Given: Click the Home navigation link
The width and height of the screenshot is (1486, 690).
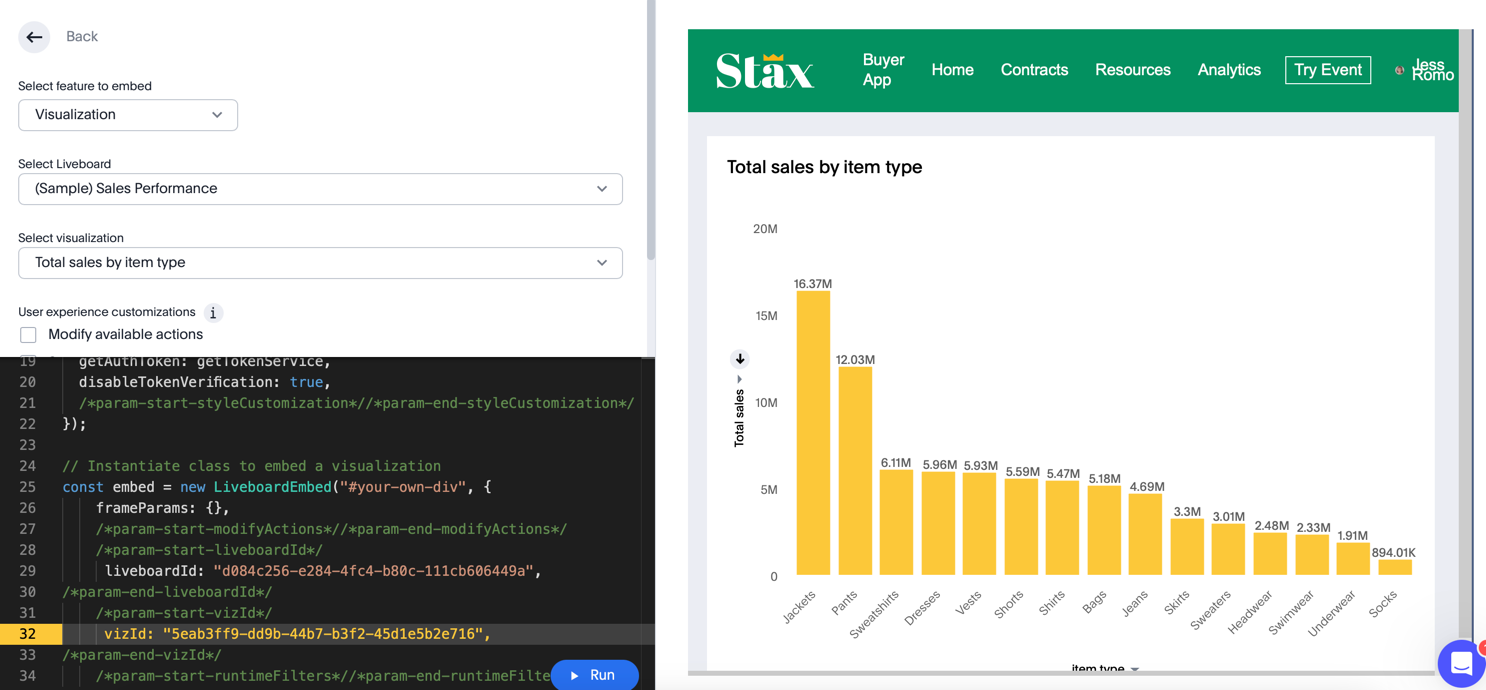Looking at the screenshot, I should pyautogui.click(x=952, y=70).
